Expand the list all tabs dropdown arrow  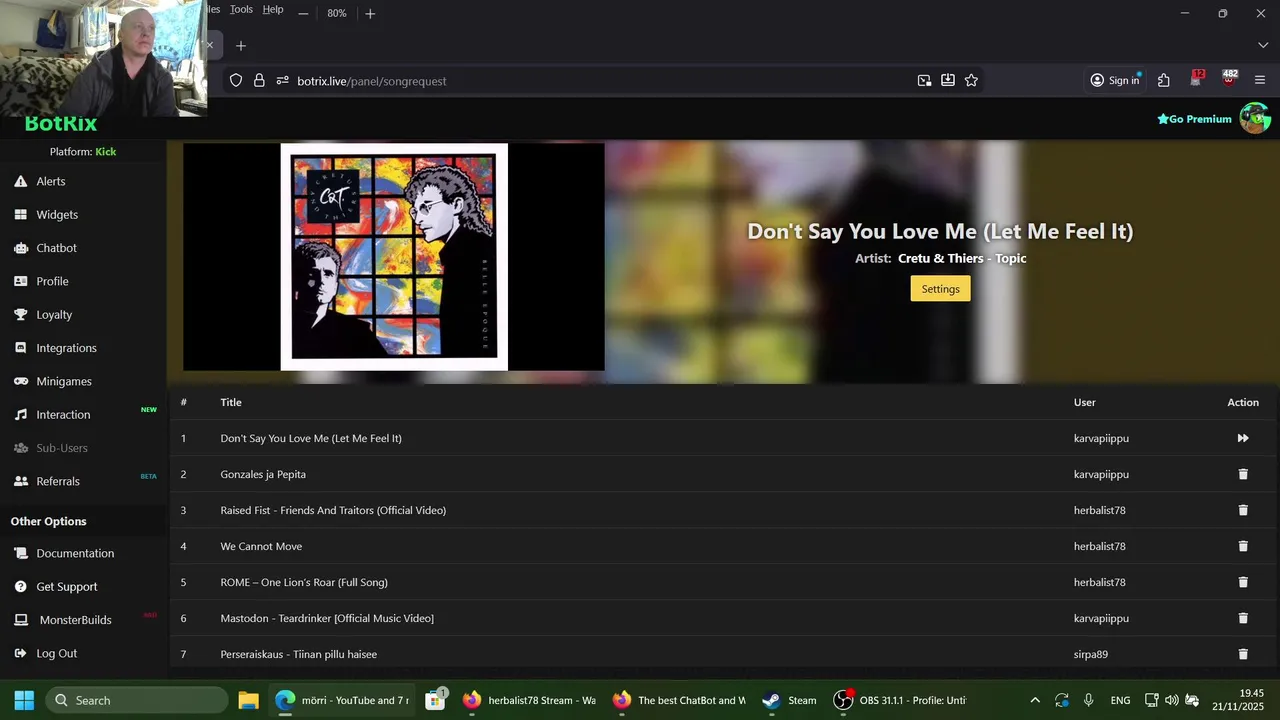click(x=1263, y=46)
